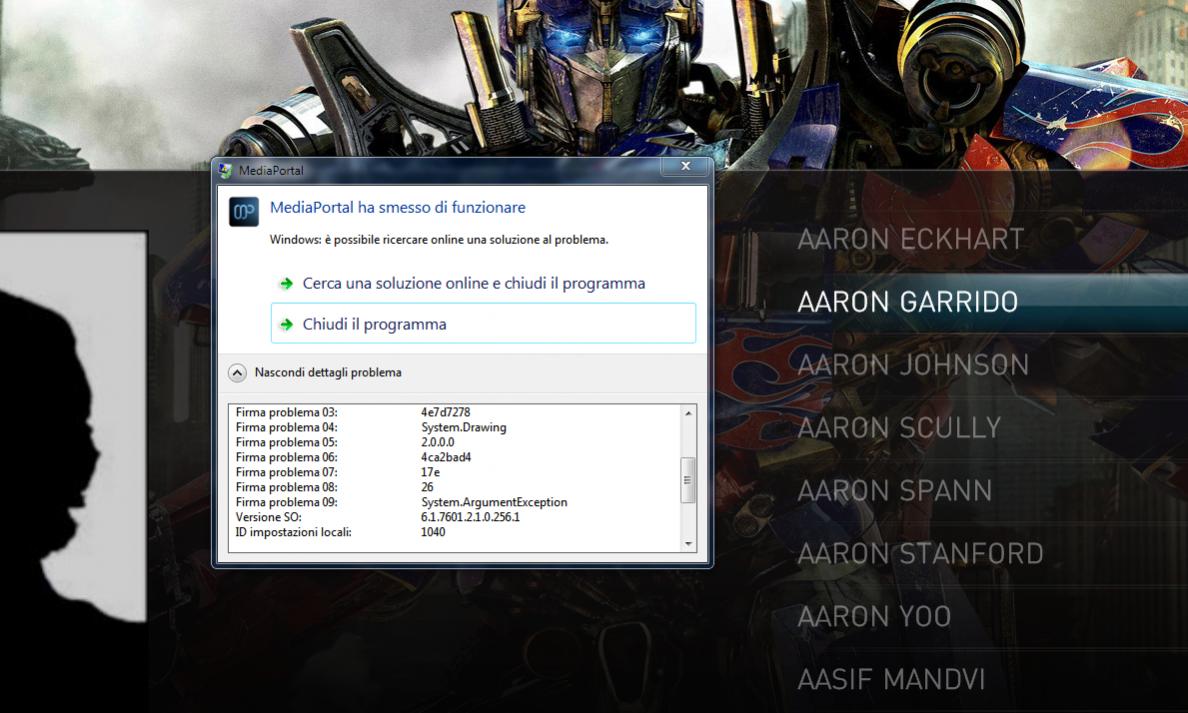Click the details scrollbar up arrow
1188x713 pixels.
pyautogui.click(x=687, y=413)
